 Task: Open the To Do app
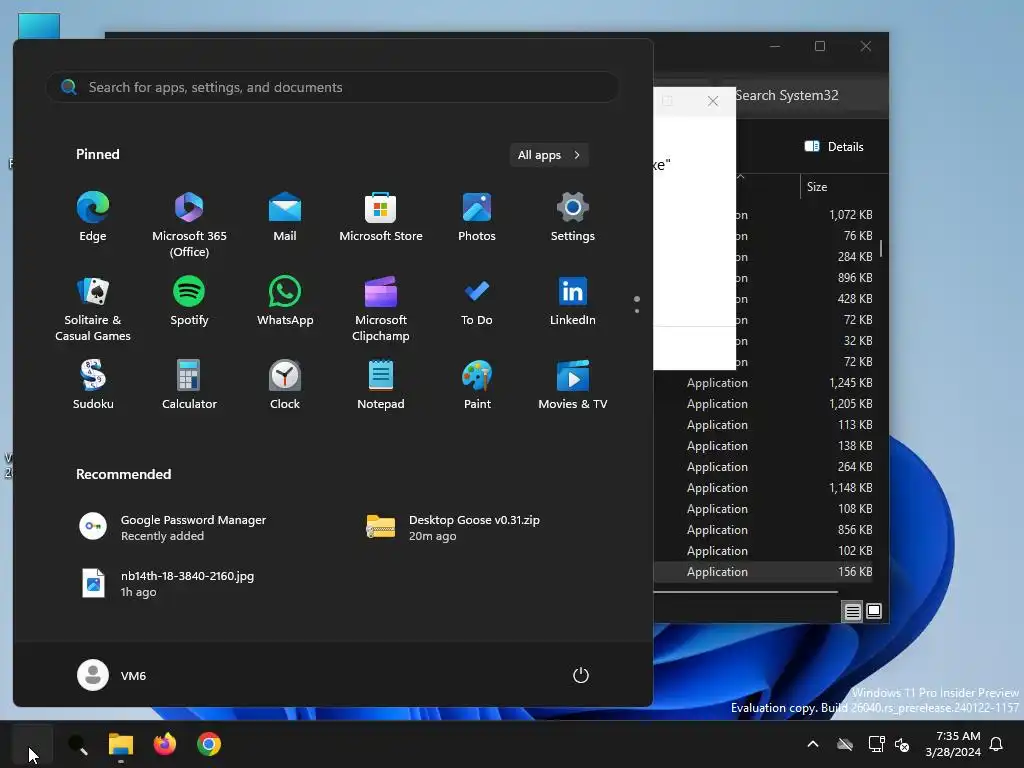(477, 302)
